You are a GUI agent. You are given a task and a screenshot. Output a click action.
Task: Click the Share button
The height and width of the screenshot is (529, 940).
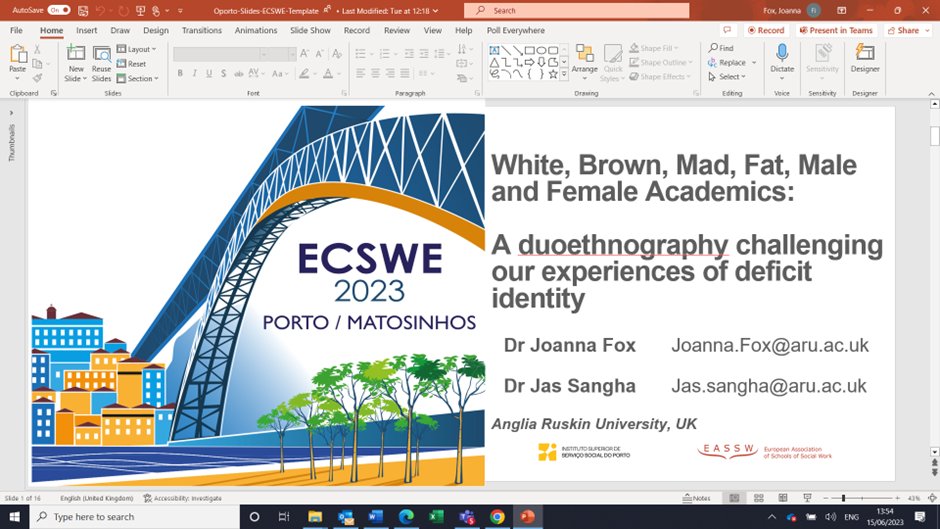(906, 30)
